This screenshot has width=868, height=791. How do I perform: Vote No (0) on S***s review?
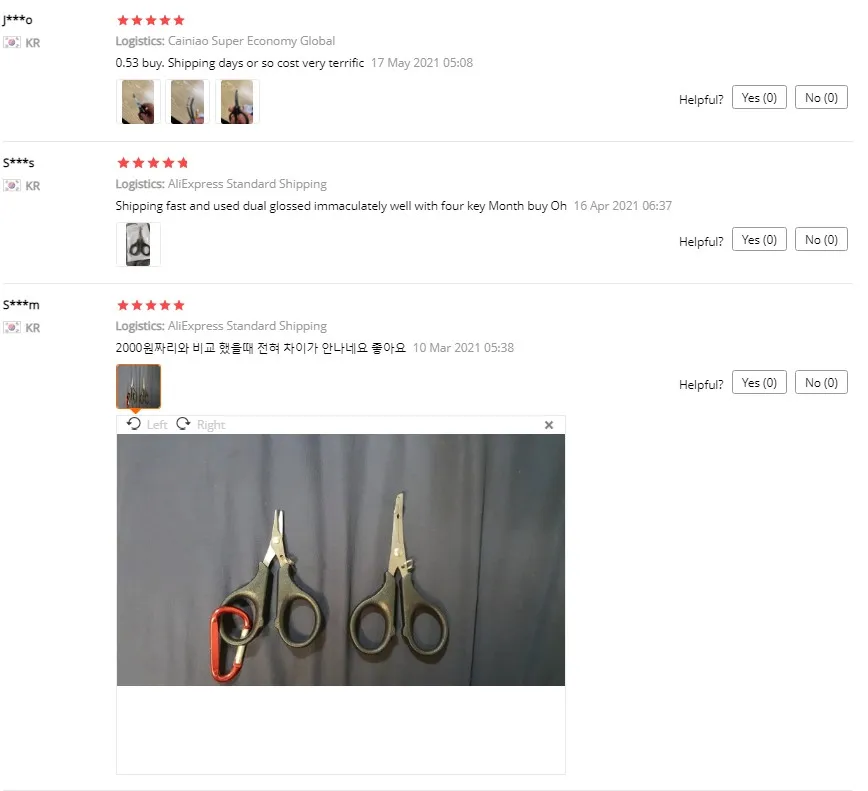(821, 239)
